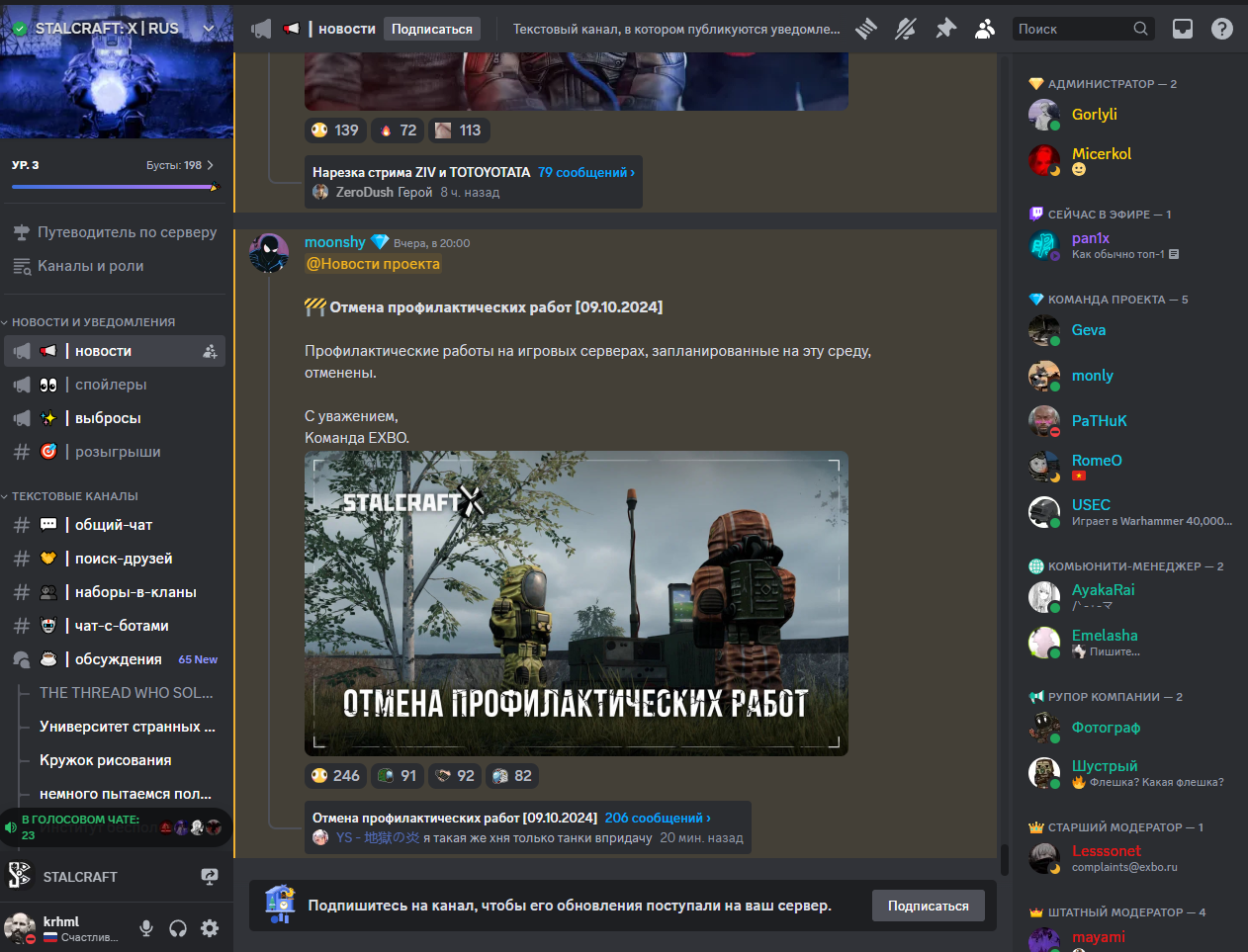Open the Университет странных thread

[x=127, y=727]
